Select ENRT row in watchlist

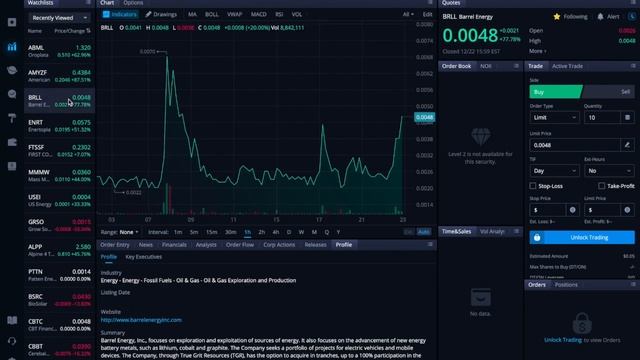click(60, 126)
